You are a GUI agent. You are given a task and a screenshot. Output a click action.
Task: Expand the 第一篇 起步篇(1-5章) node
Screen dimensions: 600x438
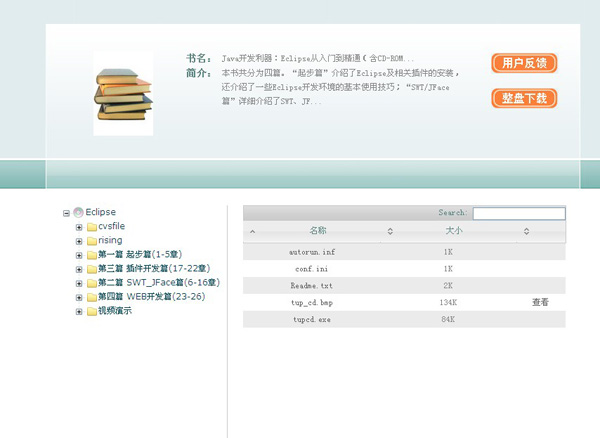click(x=79, y=255)
